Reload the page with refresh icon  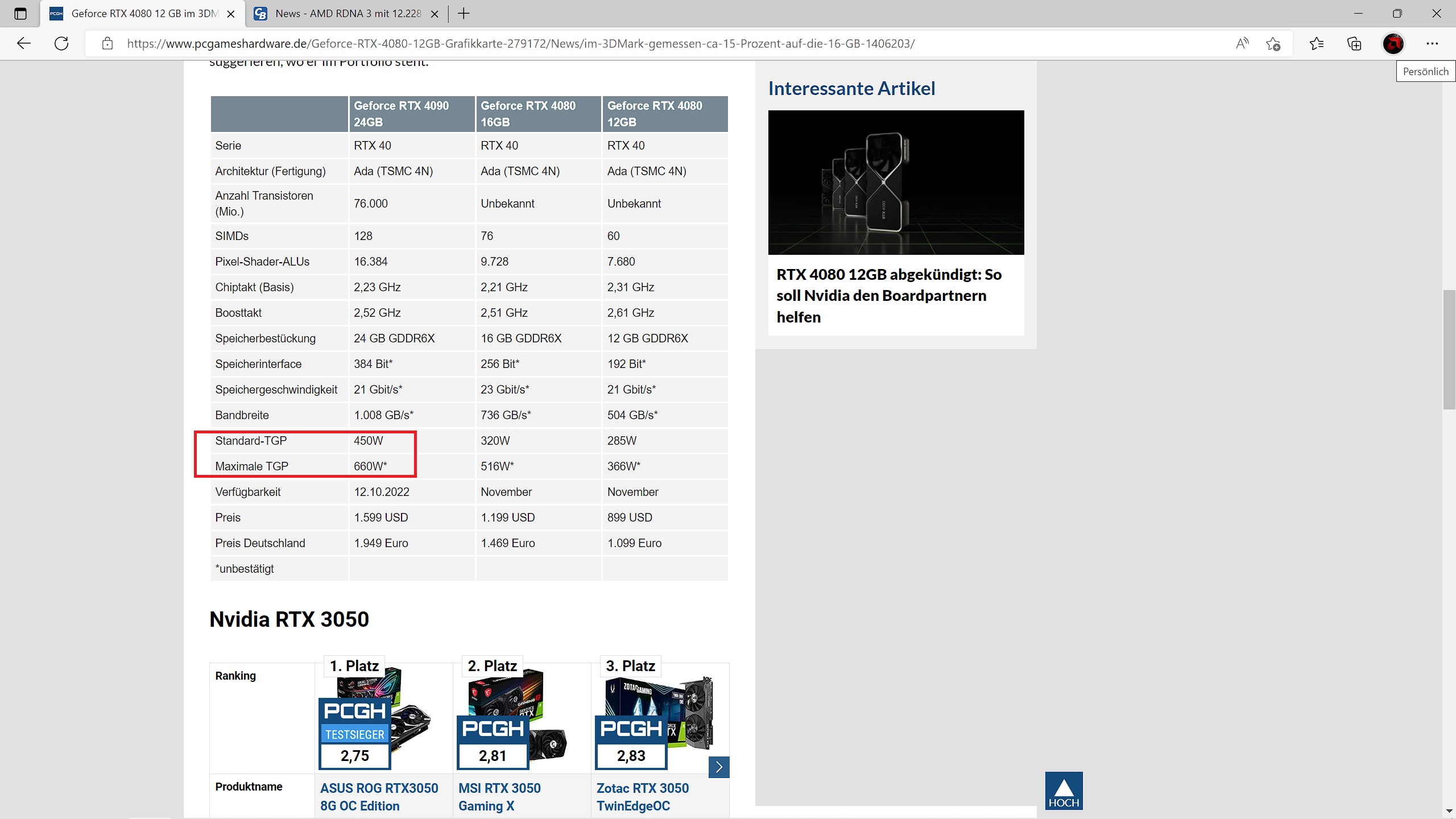pyautogui.click(x=61, y=43)
